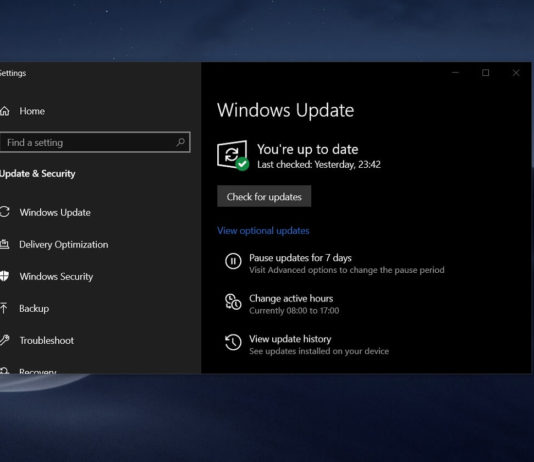Open Troubleshoot settings
534x462 pixels.
47,340
